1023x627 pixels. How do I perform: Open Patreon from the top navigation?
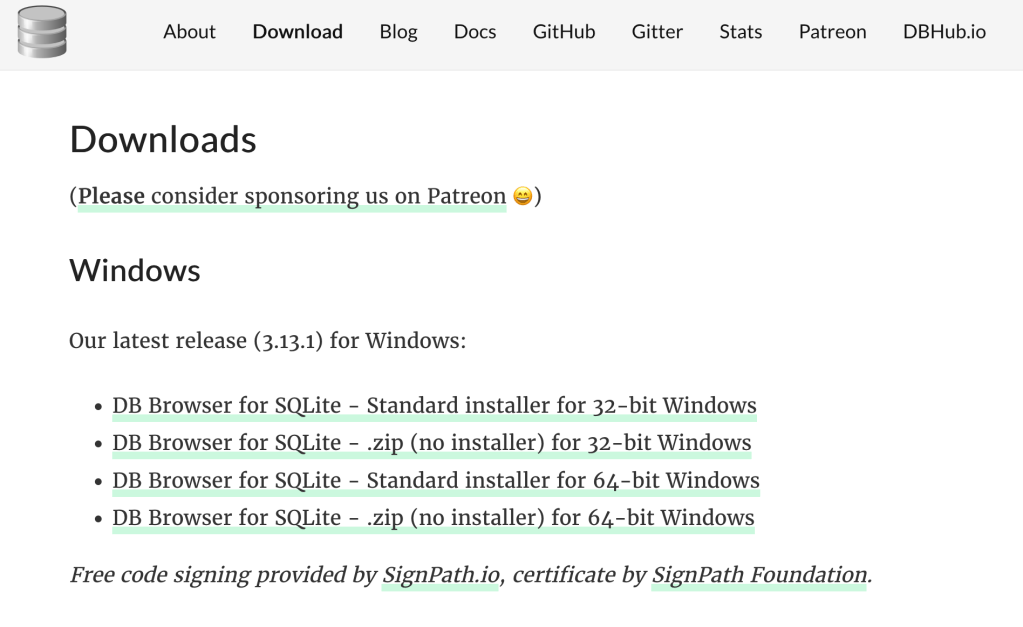(x=832, y=32)
